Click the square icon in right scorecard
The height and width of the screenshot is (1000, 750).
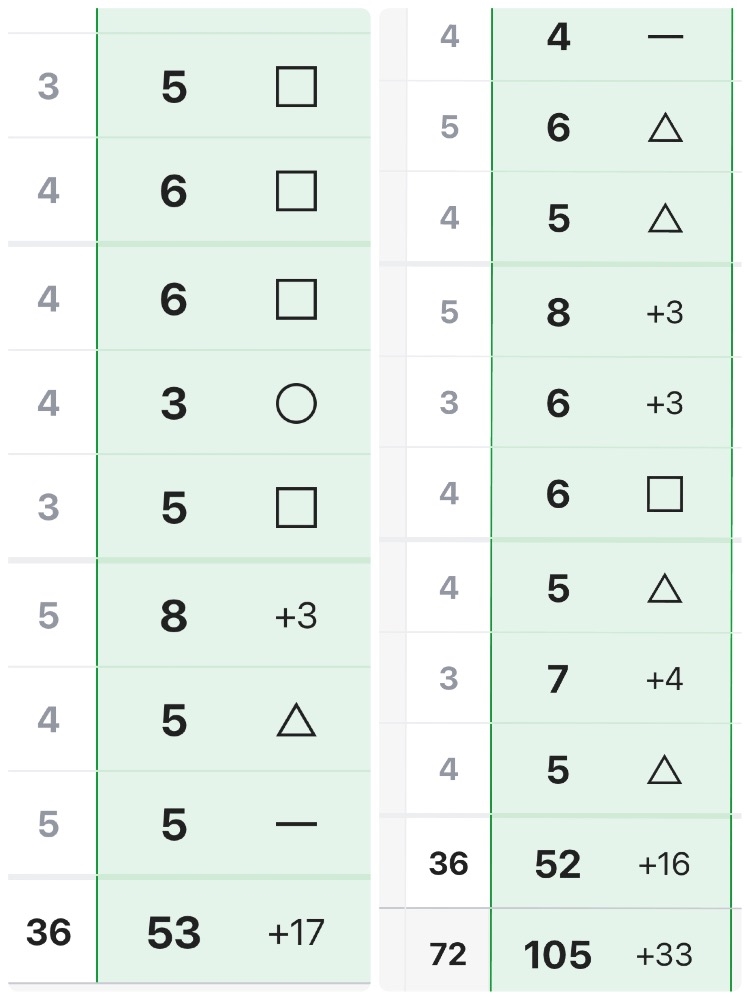click(x=665, y=494)
